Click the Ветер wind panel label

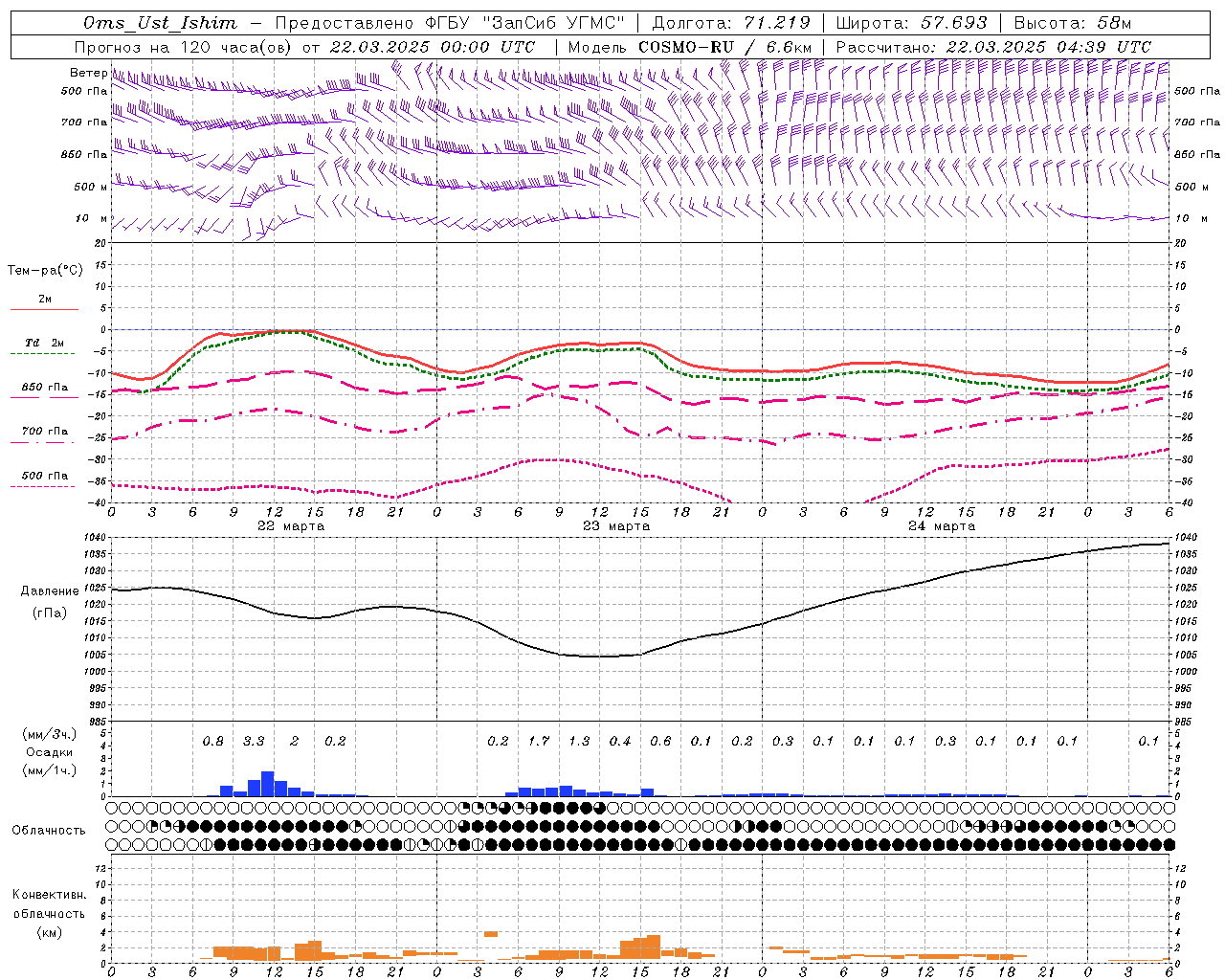click(88, 73)
